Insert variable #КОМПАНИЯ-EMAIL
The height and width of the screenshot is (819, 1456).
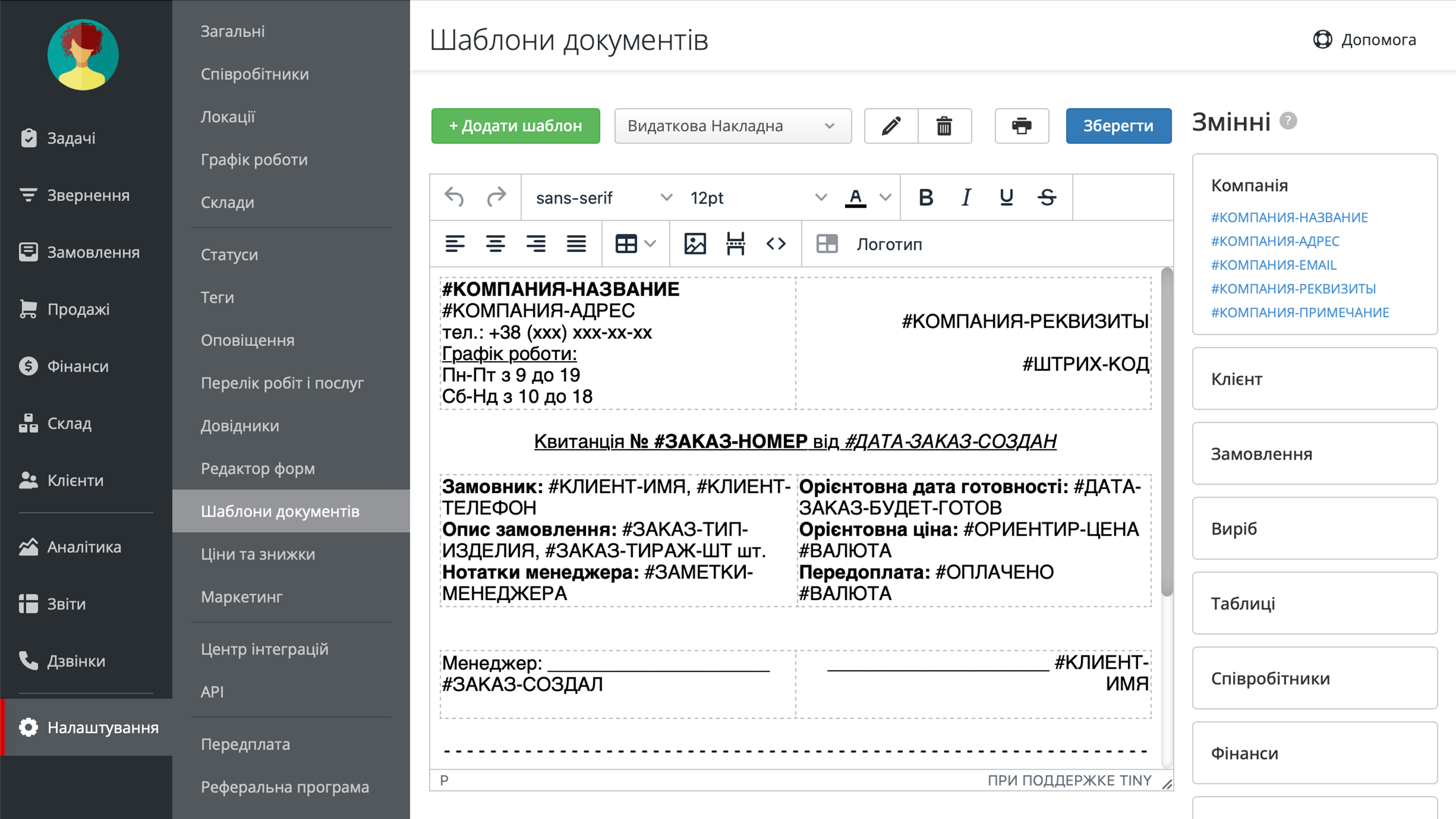[1273, 265]
